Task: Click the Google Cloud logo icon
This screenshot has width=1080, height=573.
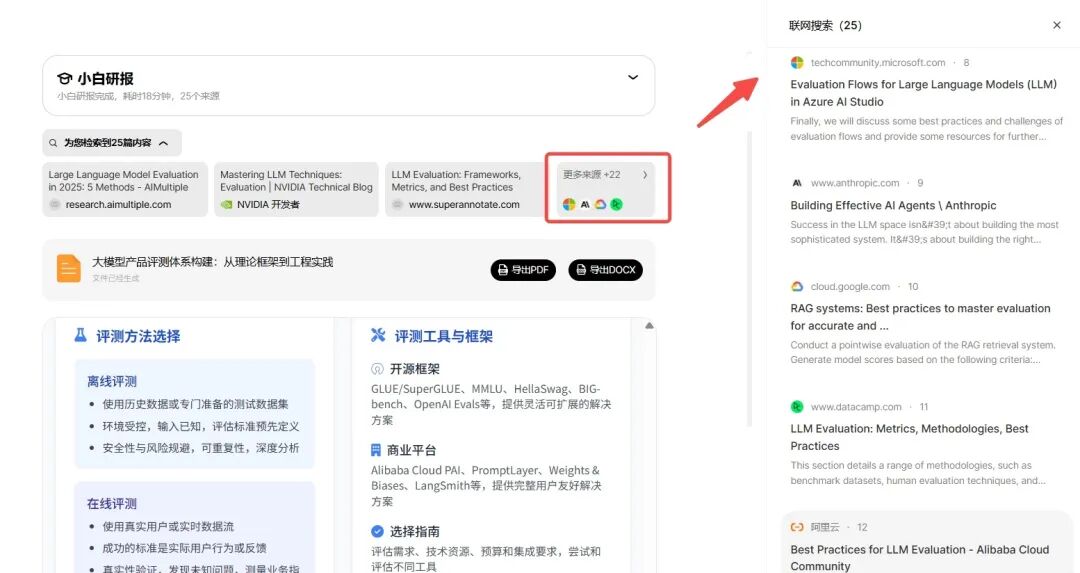Action: (797, 286)
